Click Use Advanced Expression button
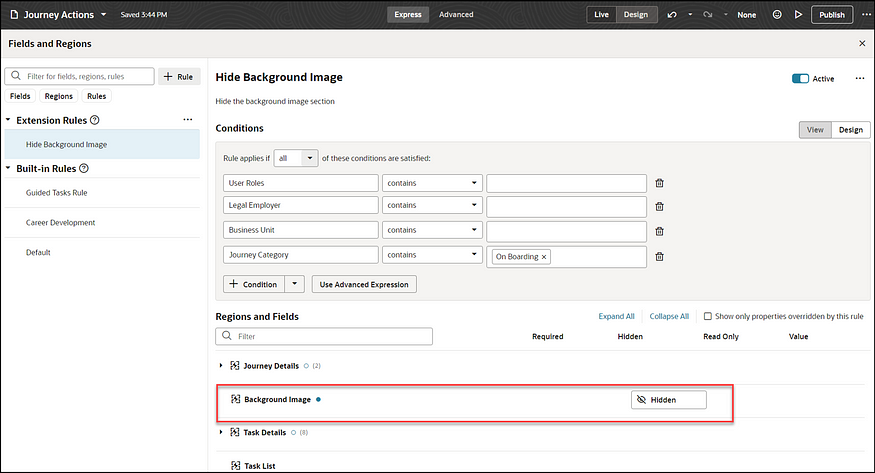This screenshot has height=473, width=875. point(364,284)
